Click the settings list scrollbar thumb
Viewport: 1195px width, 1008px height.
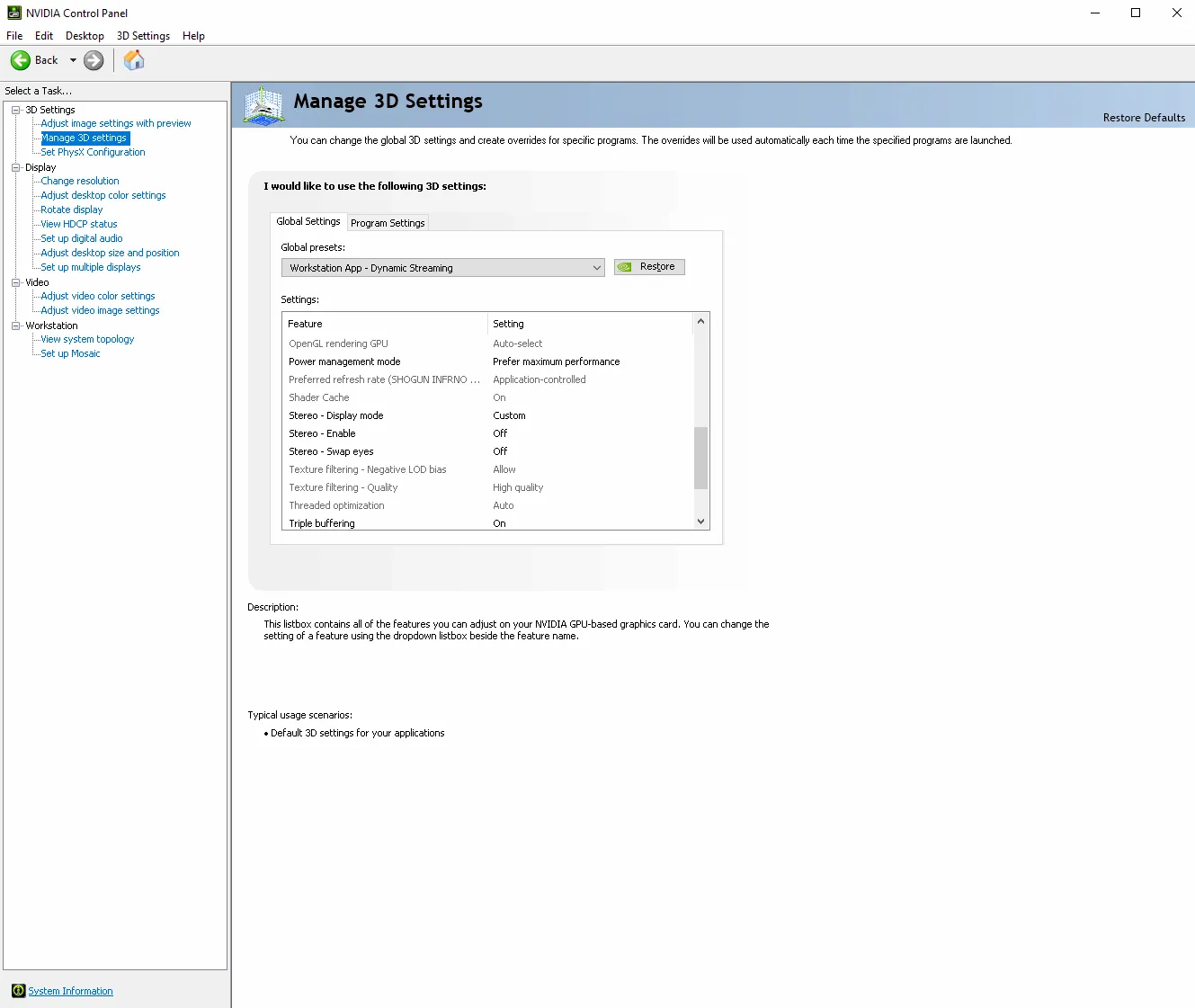pos(701,458)
